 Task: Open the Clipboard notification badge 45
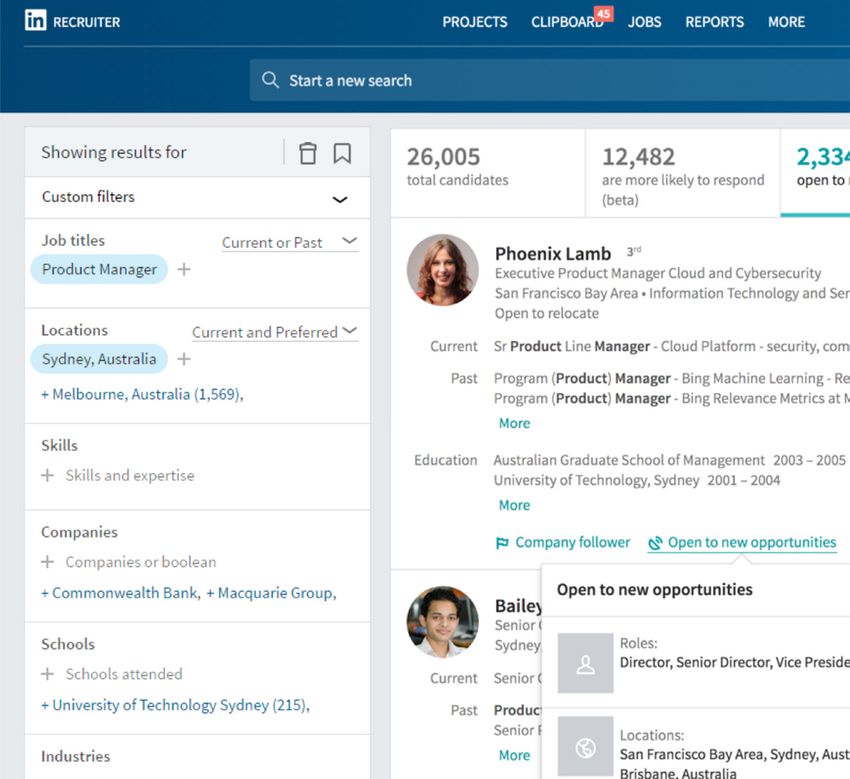pyautogui.click(x=603, y=14)
